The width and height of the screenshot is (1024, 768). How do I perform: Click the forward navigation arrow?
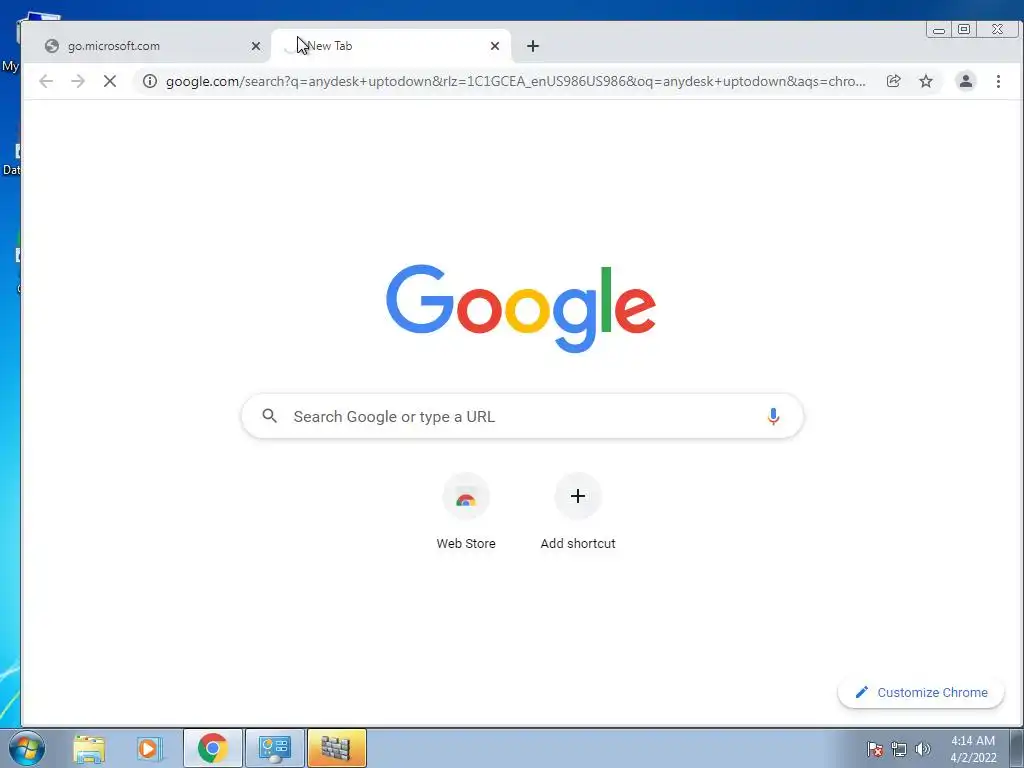[78, 81]
